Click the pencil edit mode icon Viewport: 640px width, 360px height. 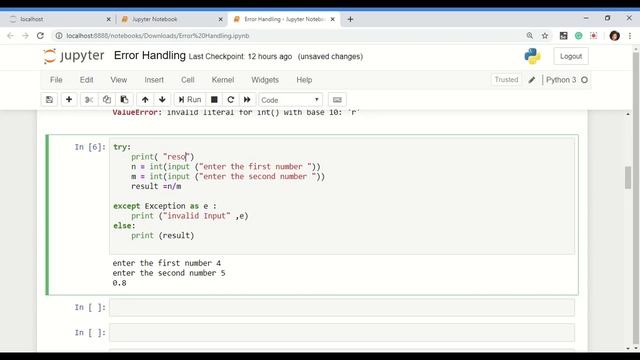pos(531,80)
